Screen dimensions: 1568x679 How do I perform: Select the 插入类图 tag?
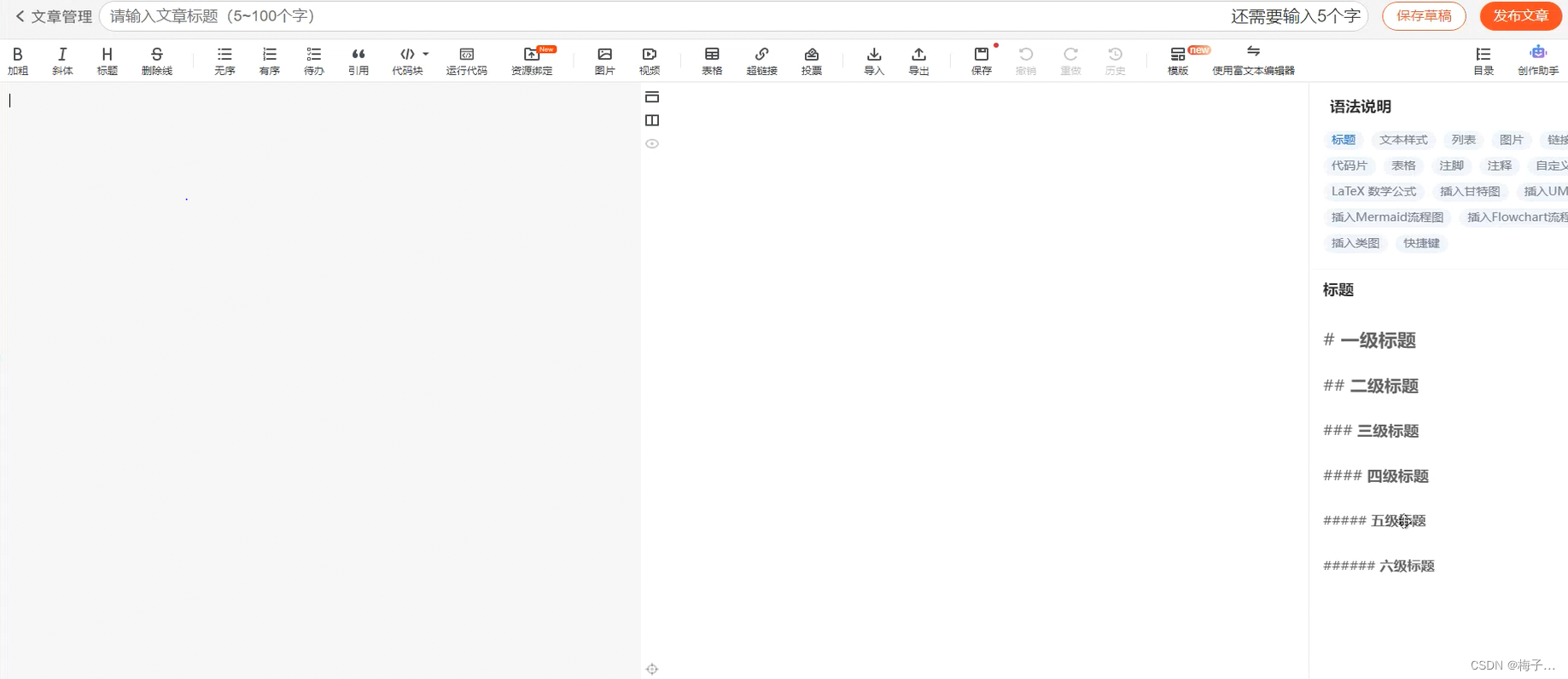(1355, 243)
